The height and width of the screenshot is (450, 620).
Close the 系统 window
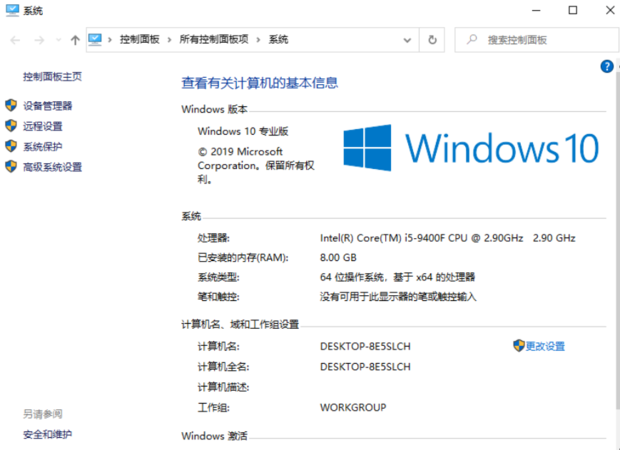[x=610, y=10]
